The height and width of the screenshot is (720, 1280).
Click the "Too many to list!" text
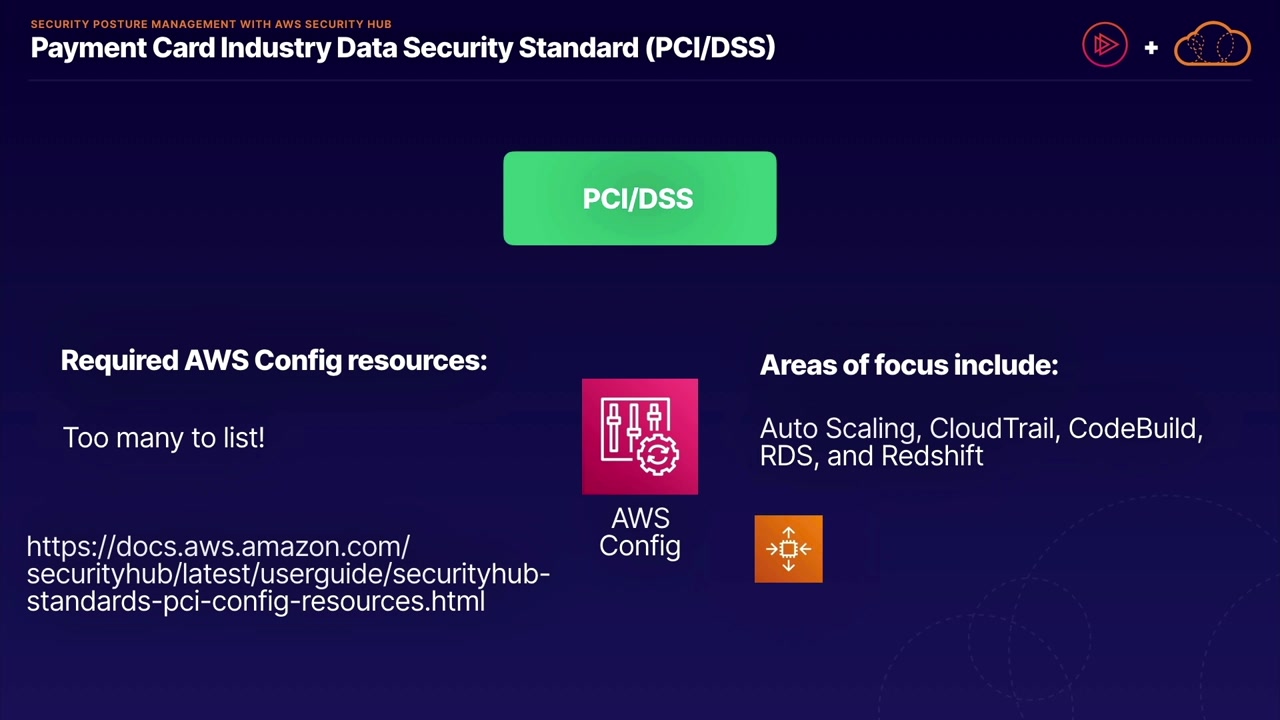pyautogui.click(x=164, y=437)
